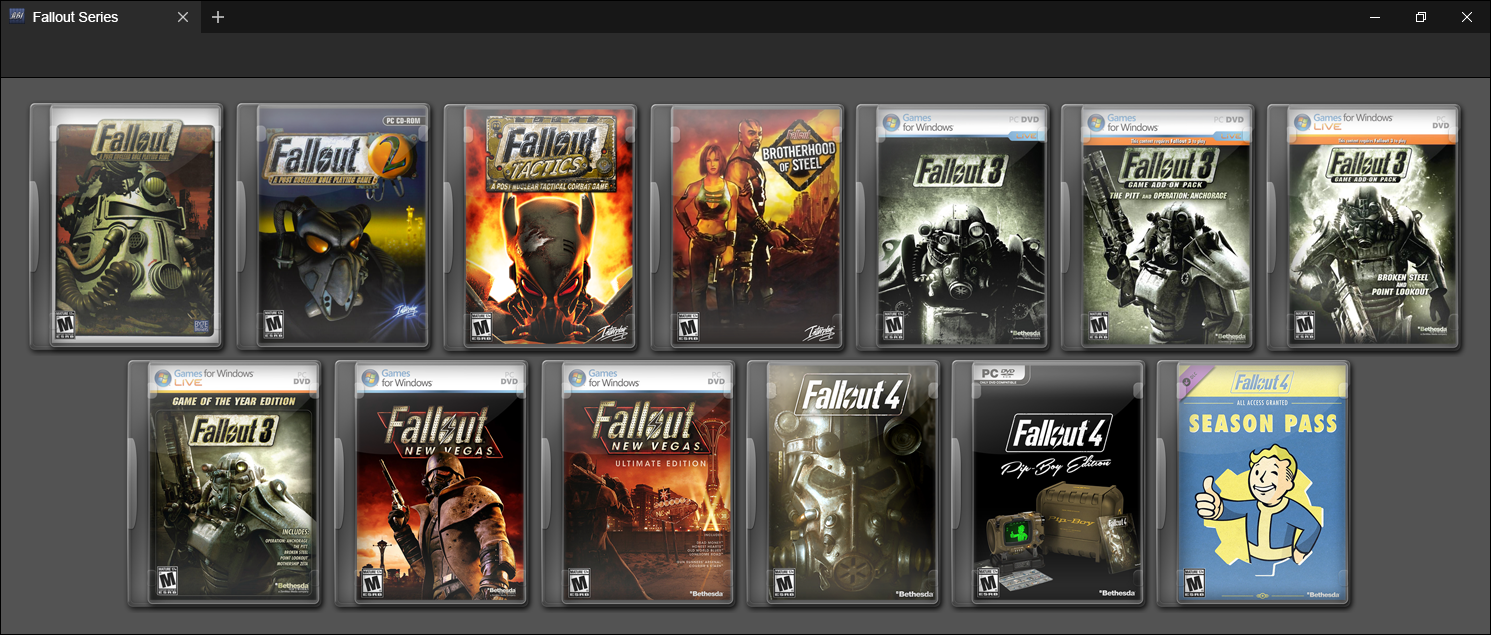Maximize the application window
The width and height of the screenshot is (1491, 635).
1421,17
